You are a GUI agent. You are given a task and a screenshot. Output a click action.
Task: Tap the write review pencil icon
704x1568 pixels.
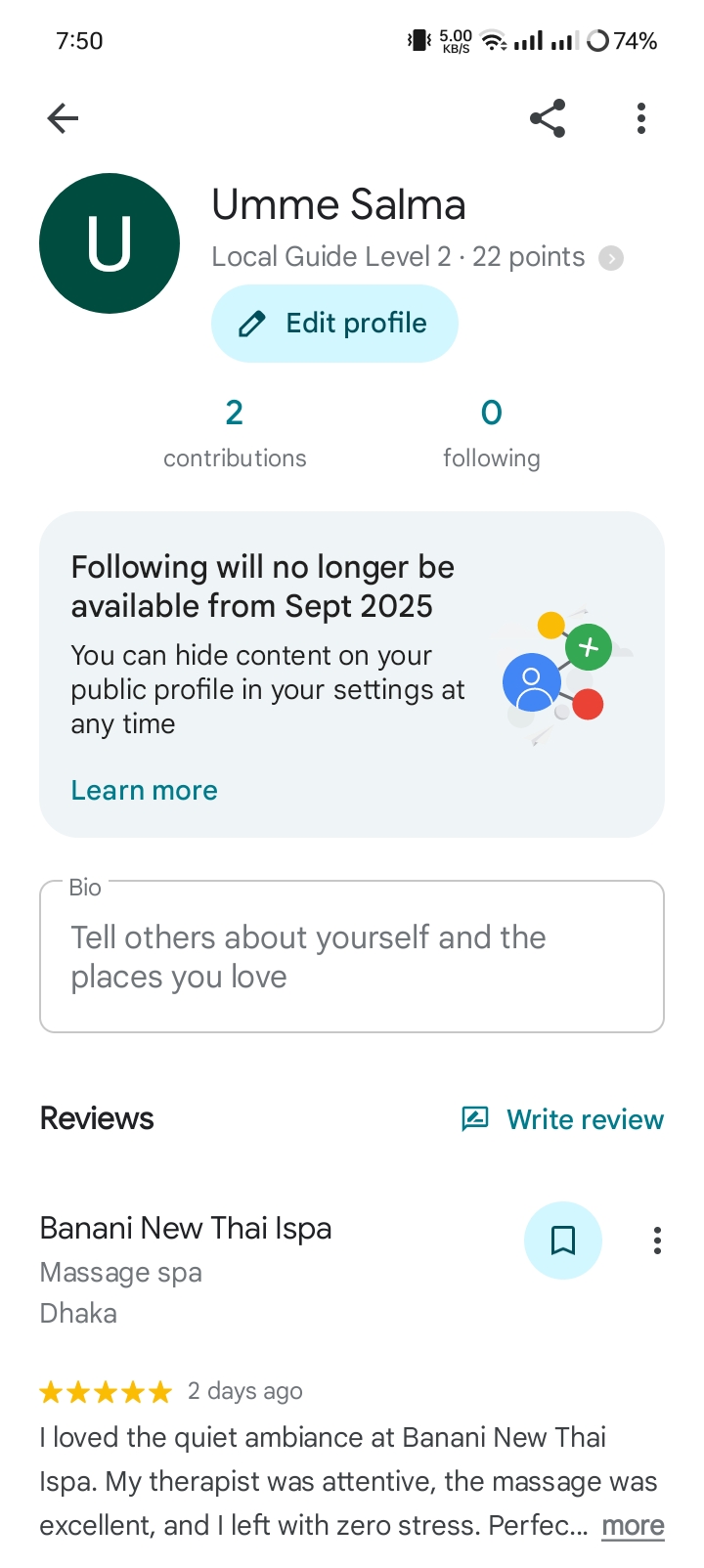click(x=475, y=1118)
